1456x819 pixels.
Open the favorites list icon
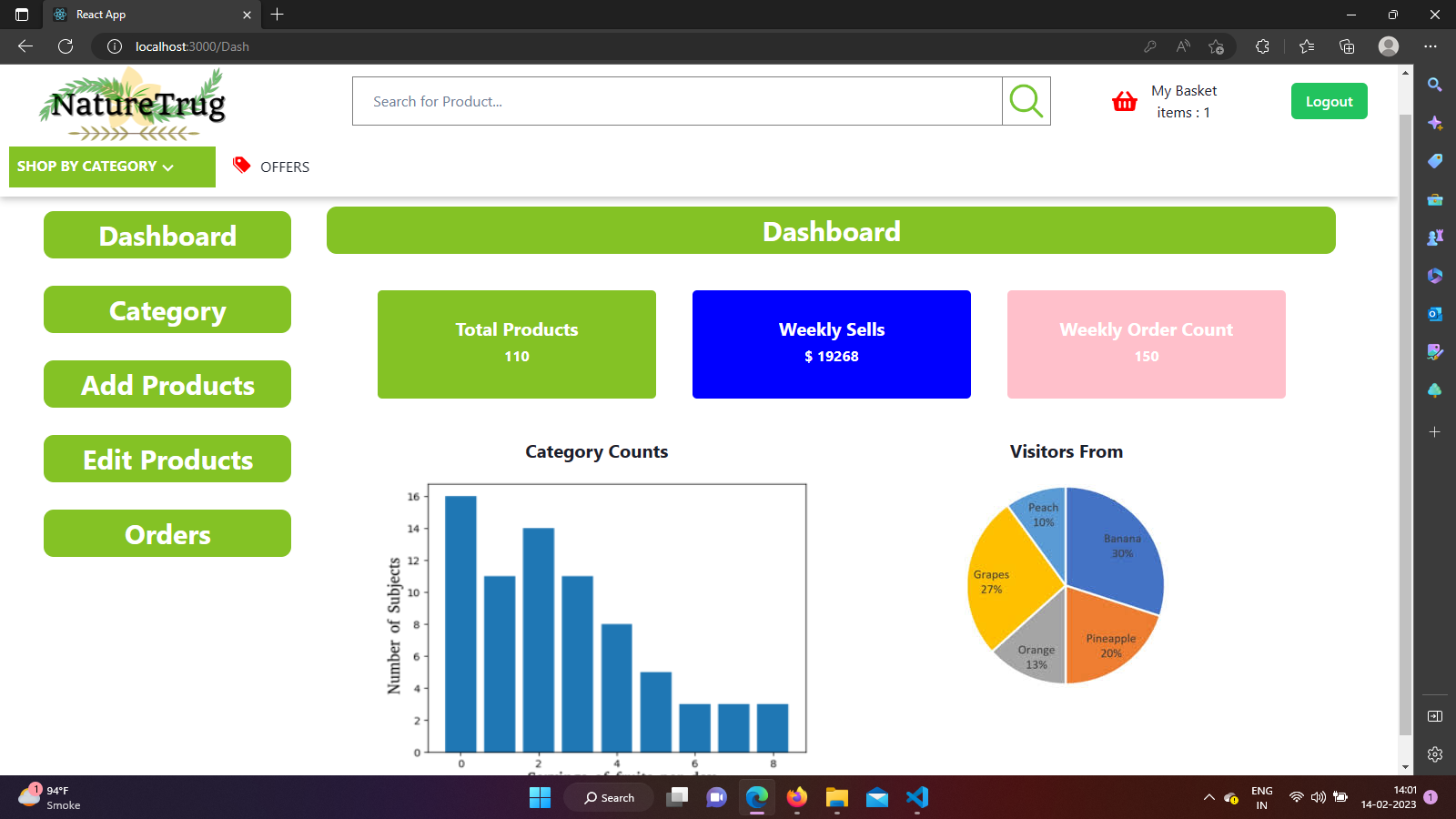[x=1307, y=46]
